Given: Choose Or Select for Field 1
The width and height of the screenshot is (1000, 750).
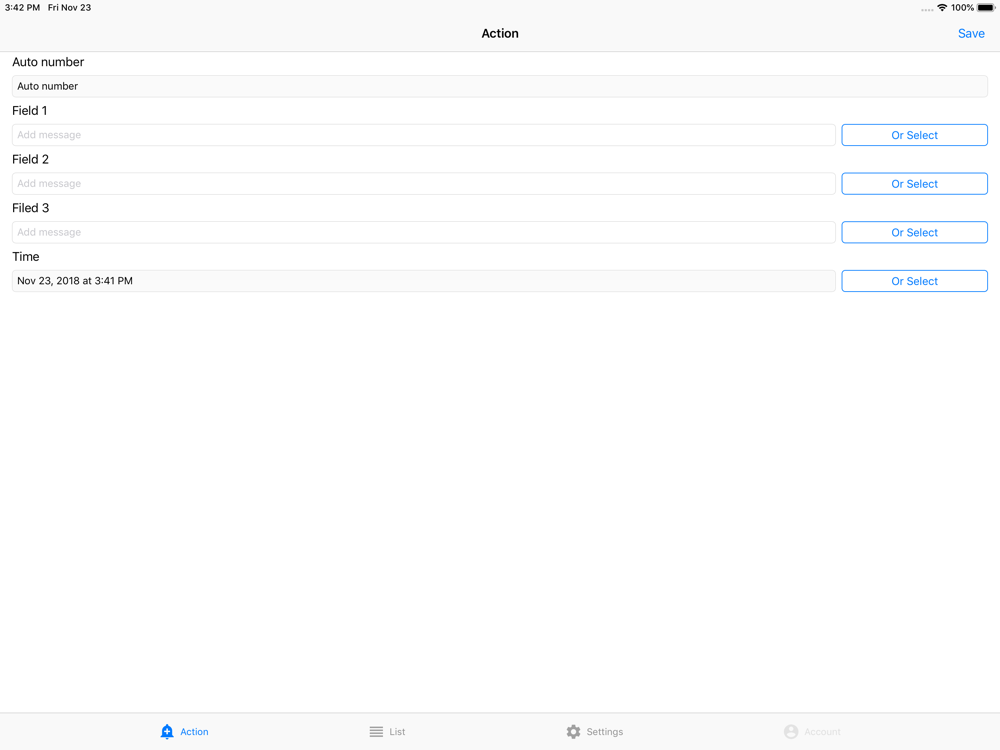Looking at the screenshot, I should pyautogui.click(x=914, y=135).
